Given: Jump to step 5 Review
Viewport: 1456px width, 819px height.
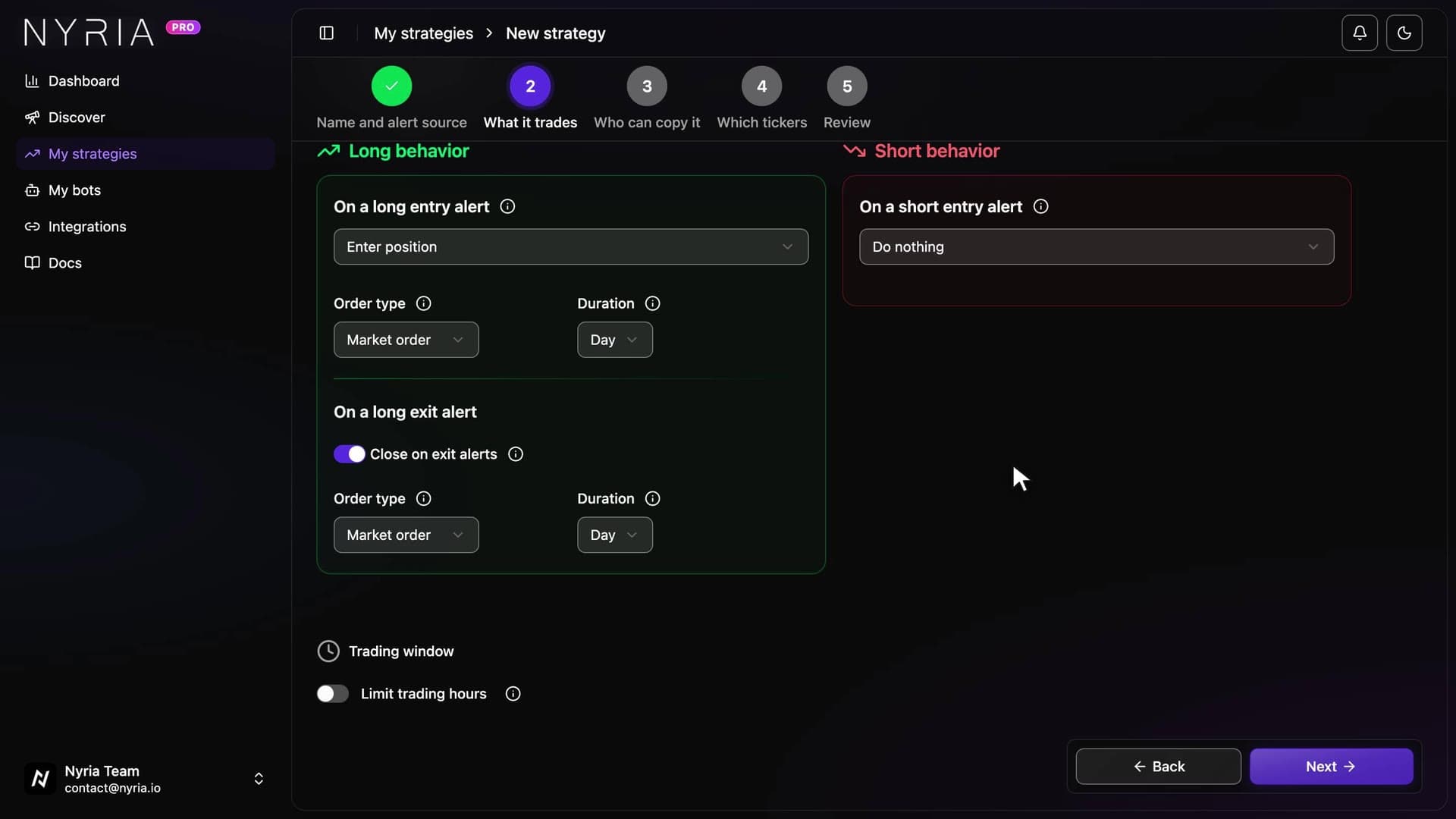Looking at the screenshot, I should pyautogui.click(x=847, y=99).
